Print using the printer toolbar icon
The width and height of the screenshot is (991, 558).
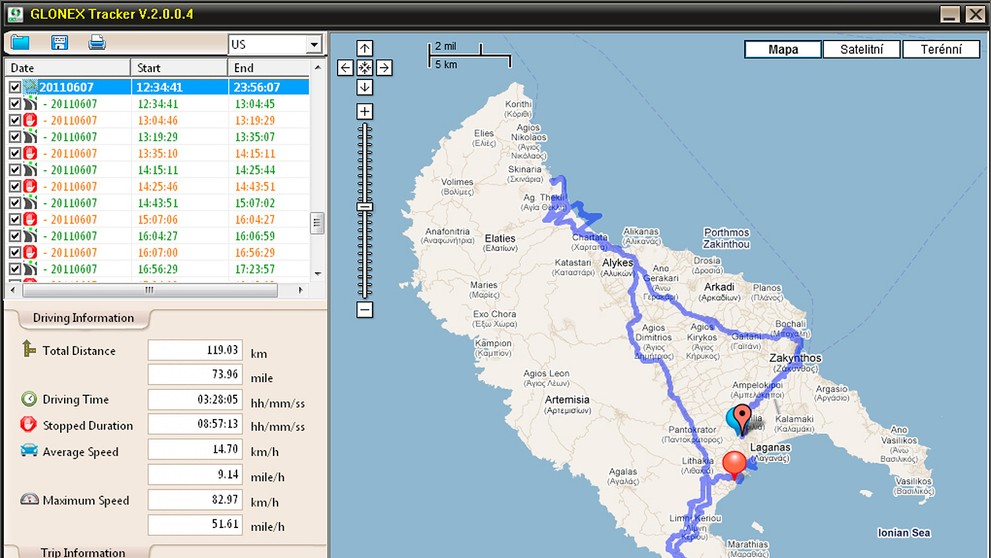pos(97,42)
